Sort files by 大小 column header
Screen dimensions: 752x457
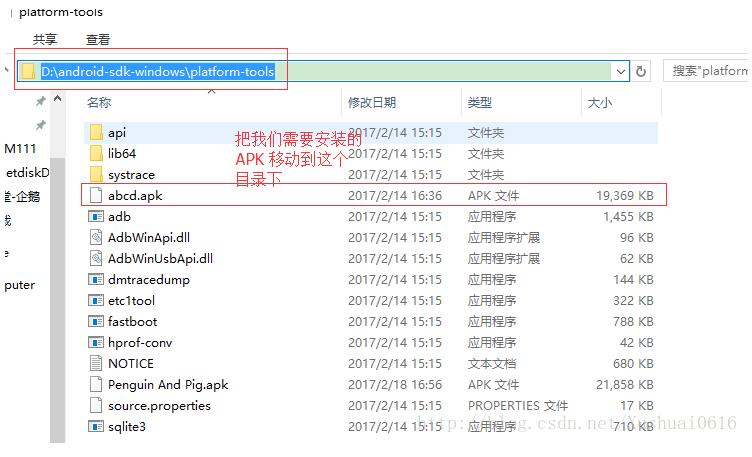coord(600,102)
